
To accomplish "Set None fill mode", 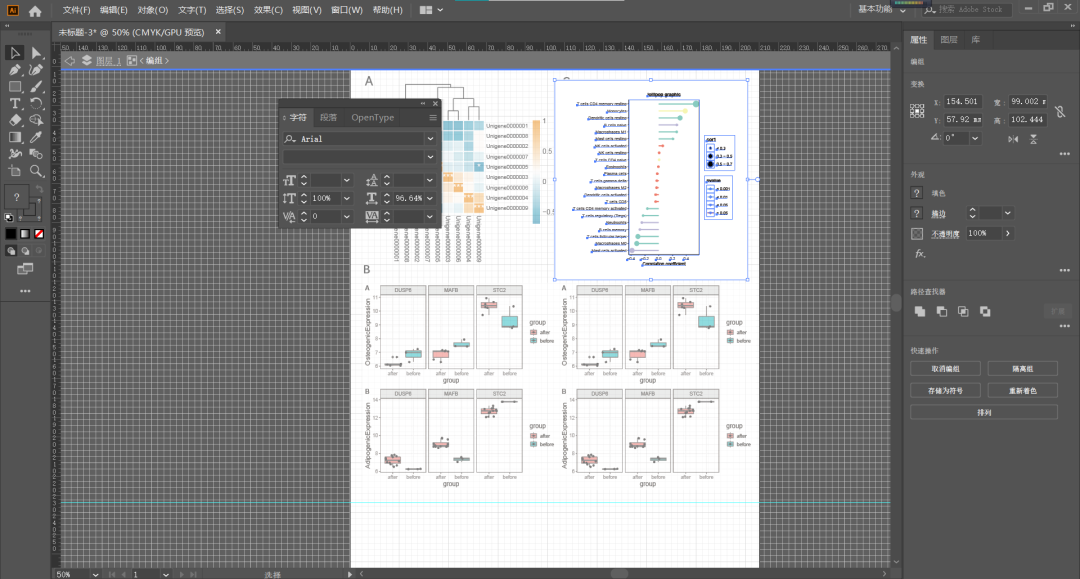I will [39, 234].
